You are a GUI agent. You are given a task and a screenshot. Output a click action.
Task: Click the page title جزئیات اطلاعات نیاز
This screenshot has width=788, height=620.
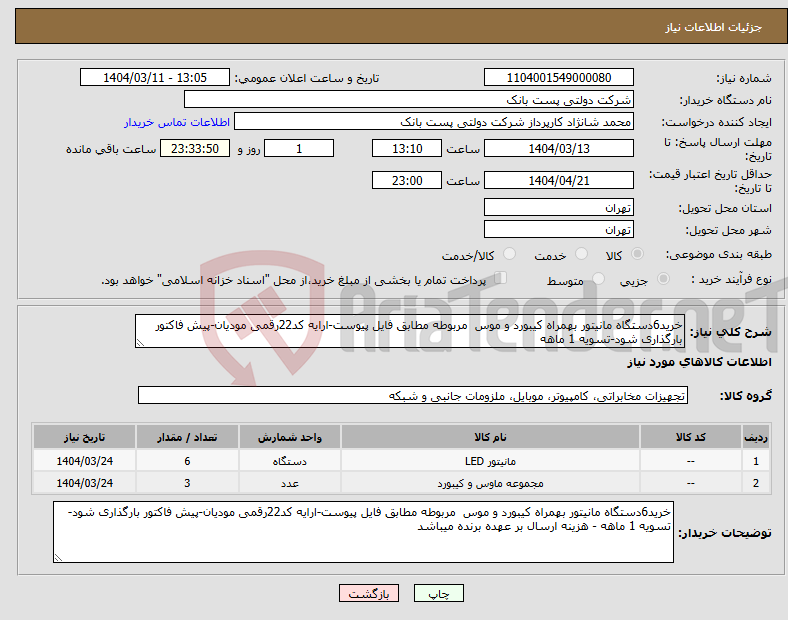pos(714,27)
